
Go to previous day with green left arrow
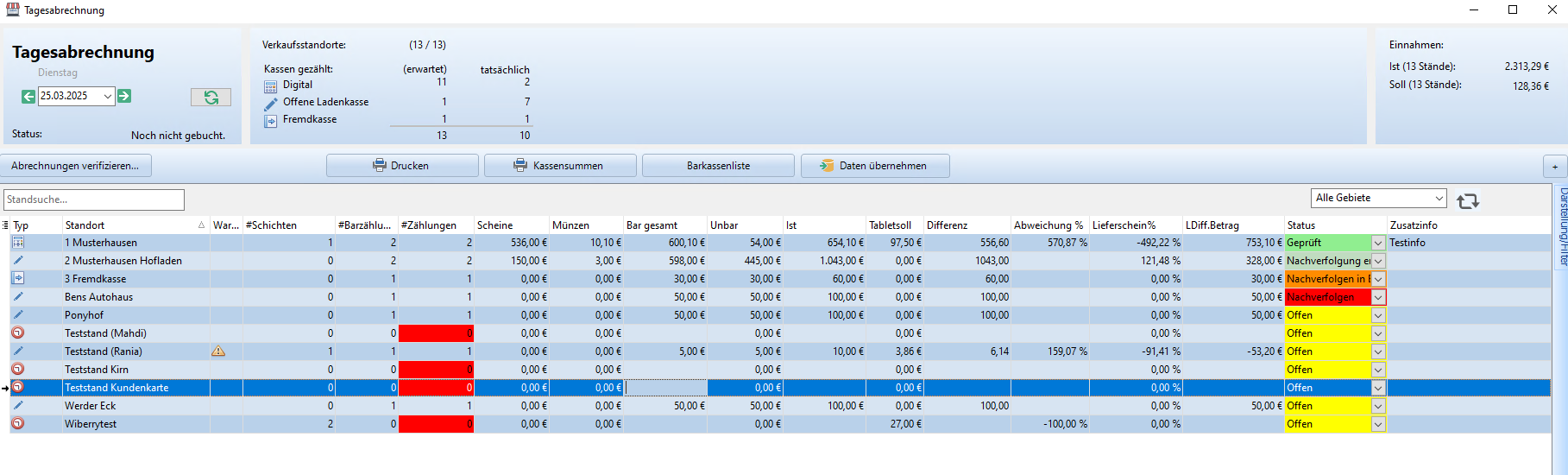point(28,96)
